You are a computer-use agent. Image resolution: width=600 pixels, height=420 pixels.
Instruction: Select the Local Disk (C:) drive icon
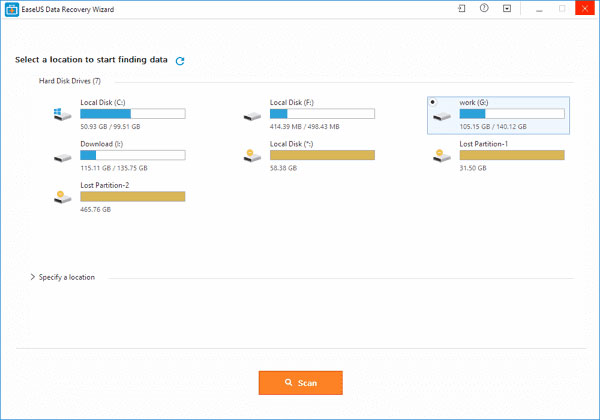(64, 115)
